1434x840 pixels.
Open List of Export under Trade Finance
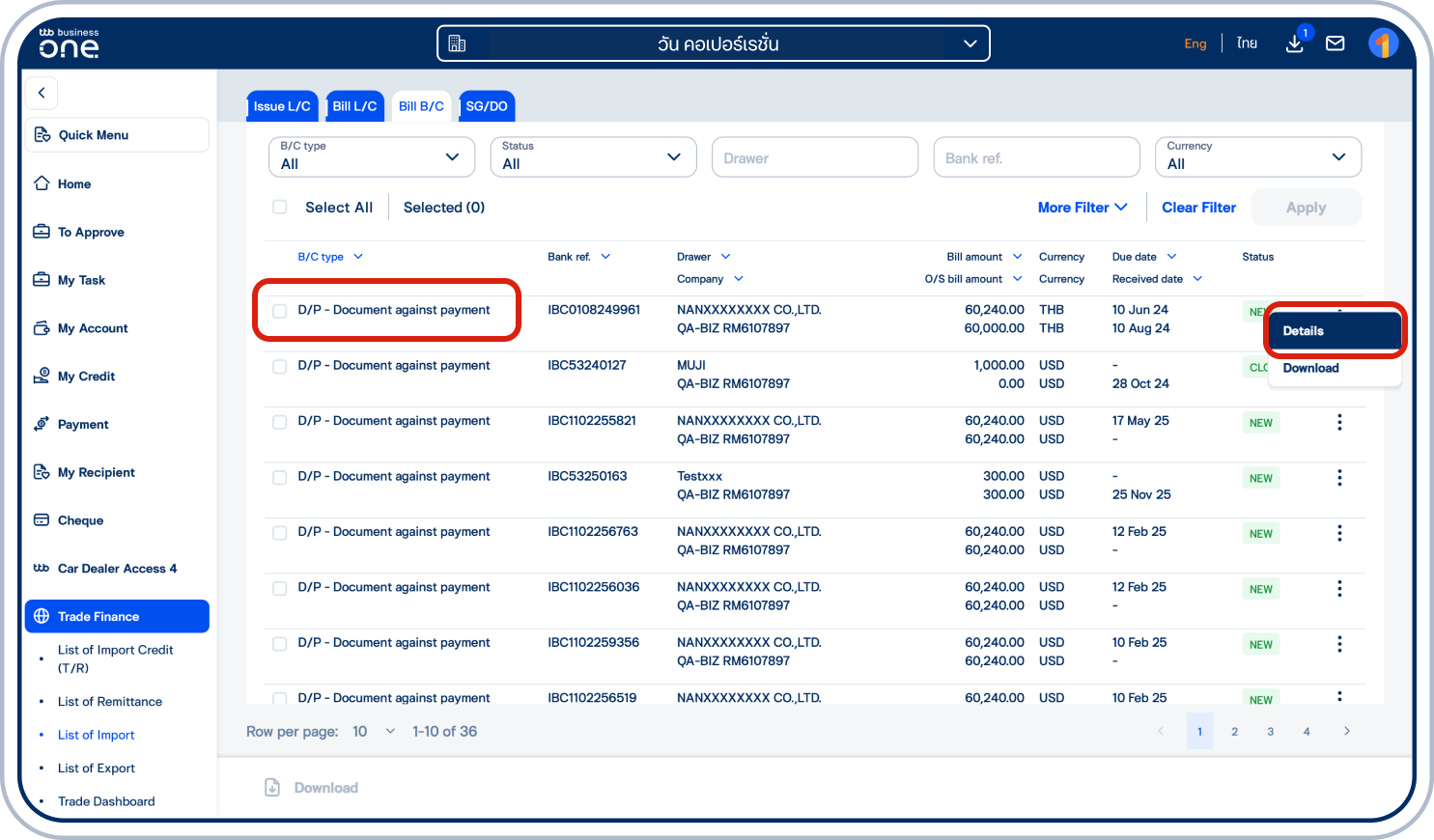[96, 768]
